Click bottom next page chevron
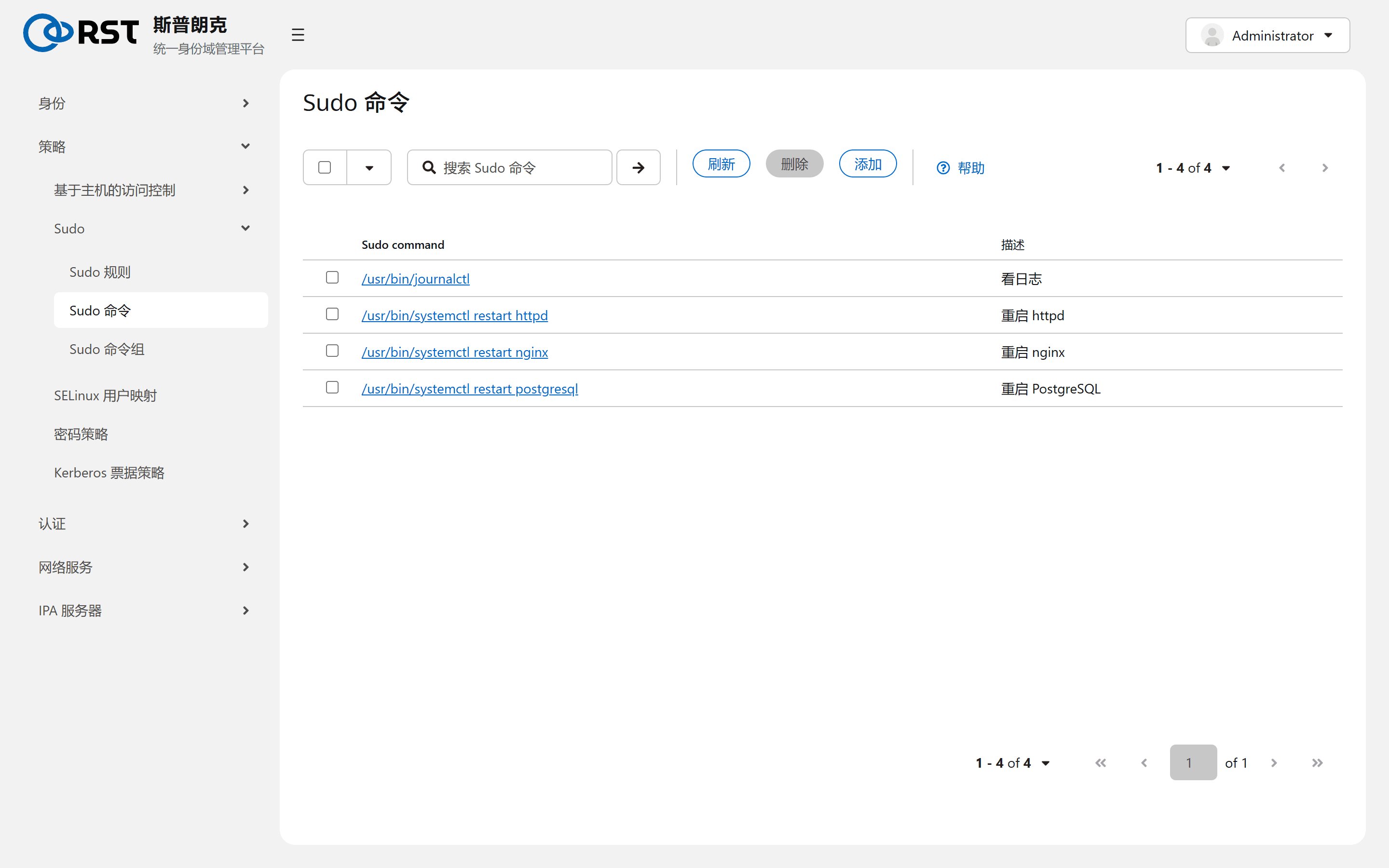Screen dimensions: 1389x868 pyautogui.click(x=1274, y=763)
